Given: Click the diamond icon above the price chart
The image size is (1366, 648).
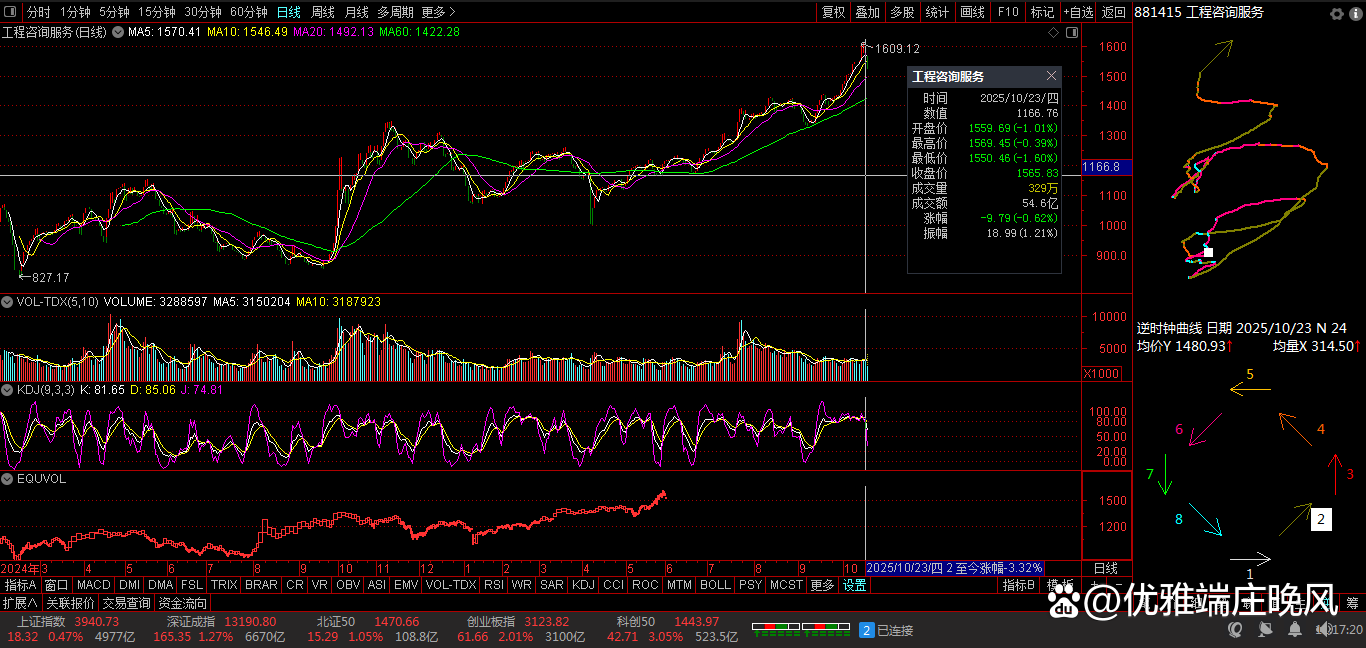Looking at the screenshot, I should tap(1053, 33).
